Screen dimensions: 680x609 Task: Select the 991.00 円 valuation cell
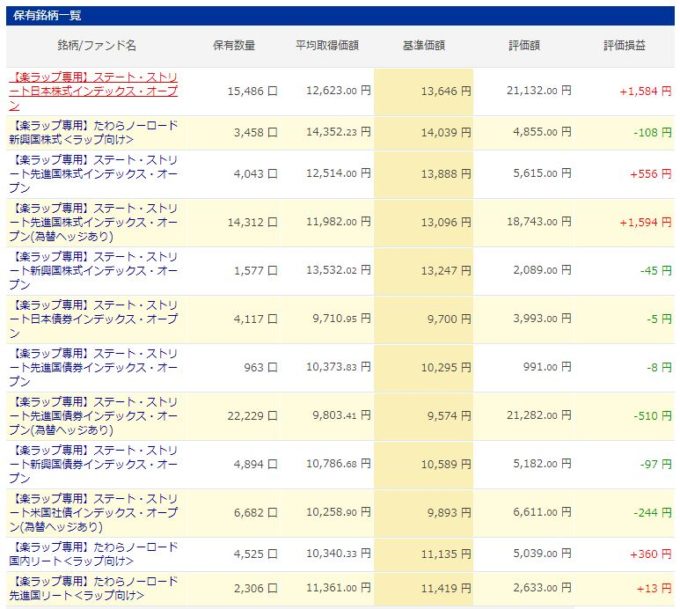[x=547, y=367]
